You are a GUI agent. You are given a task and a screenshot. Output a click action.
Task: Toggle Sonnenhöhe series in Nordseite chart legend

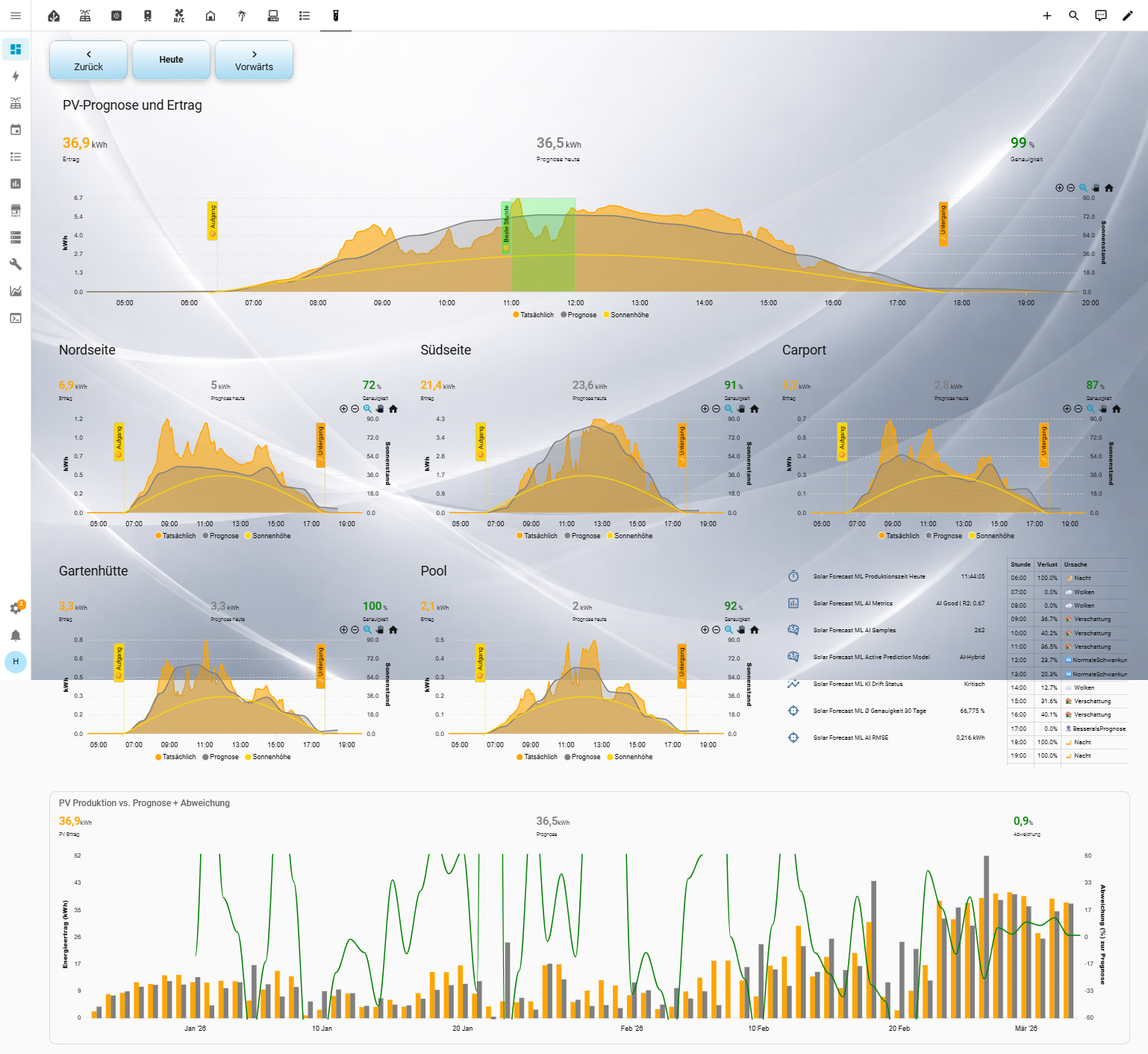tap(267, 536)
